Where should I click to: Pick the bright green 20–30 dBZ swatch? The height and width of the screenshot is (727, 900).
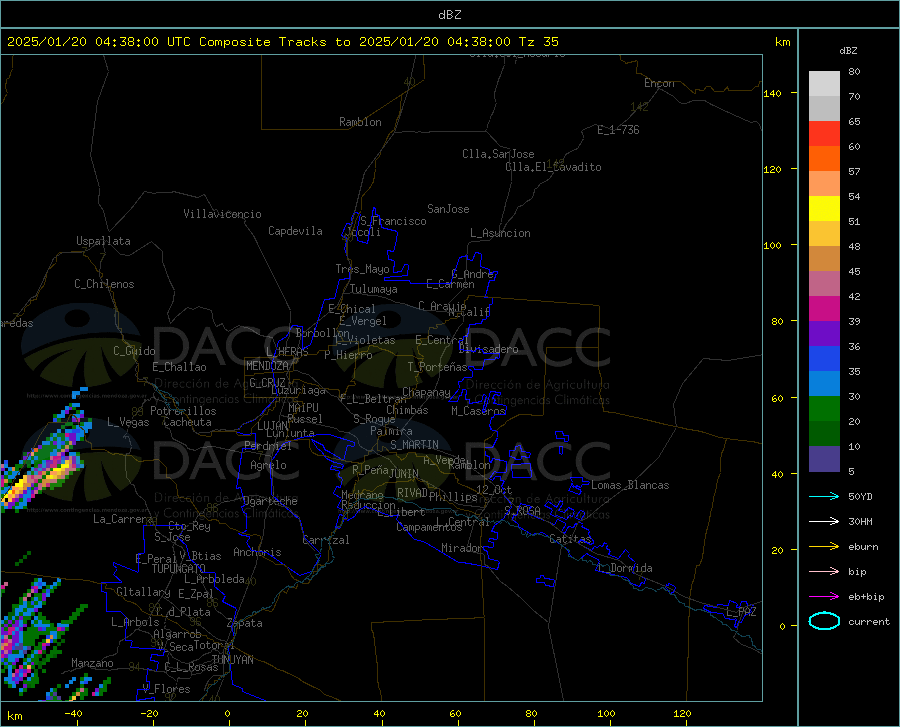(824, 409)
